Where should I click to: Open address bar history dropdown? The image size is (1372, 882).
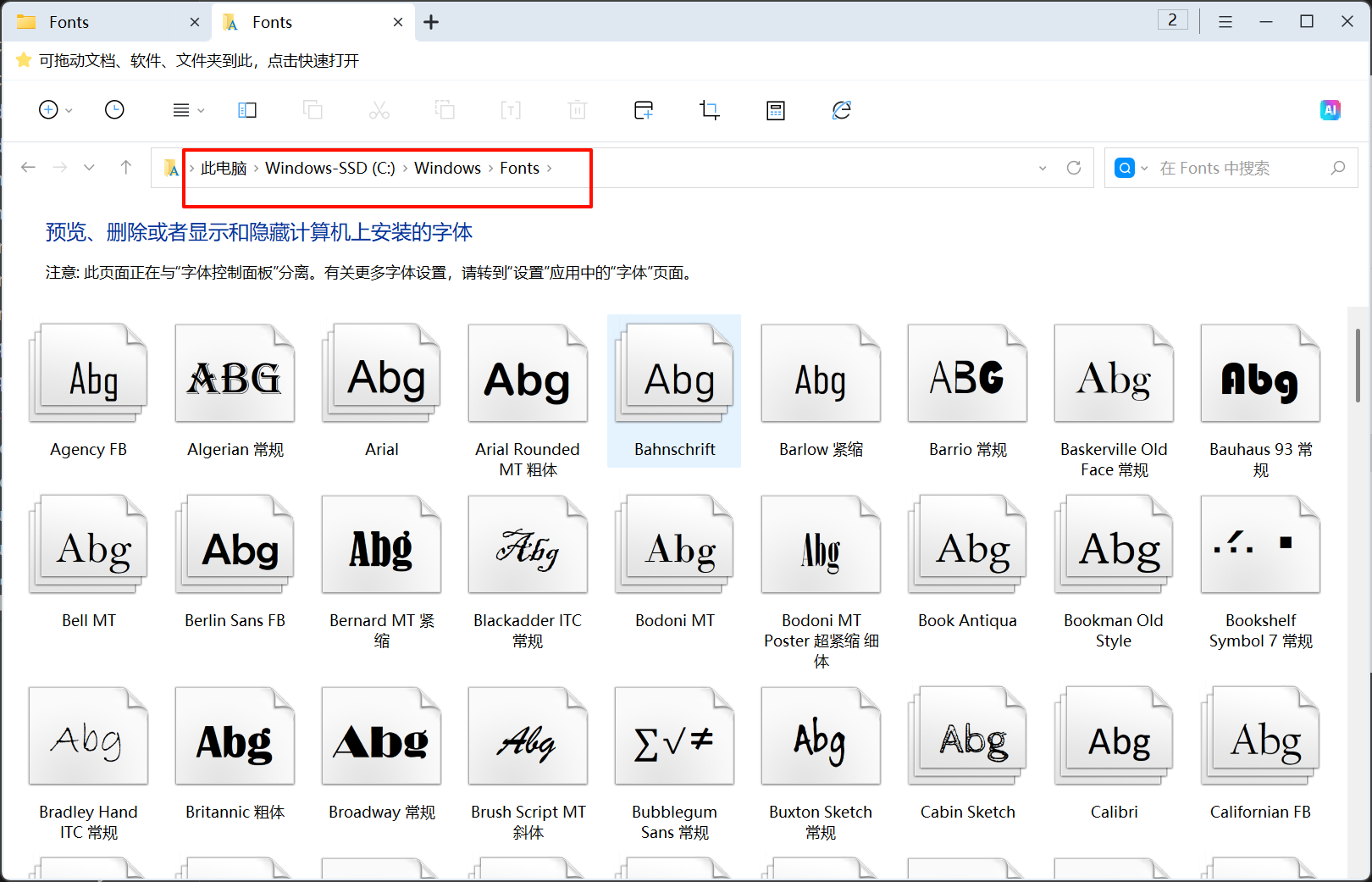pos(1043,168)
